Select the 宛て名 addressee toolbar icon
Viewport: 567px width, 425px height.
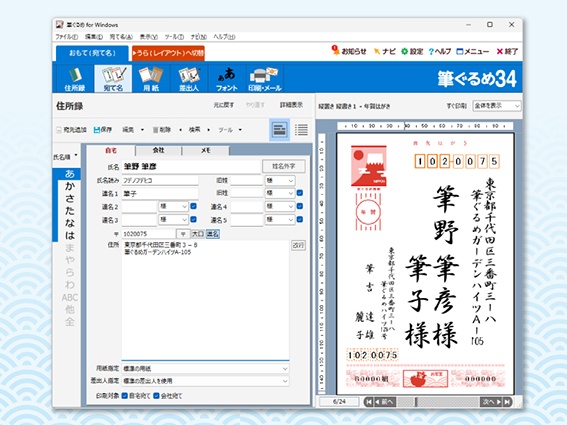click(x=113, y=79)
